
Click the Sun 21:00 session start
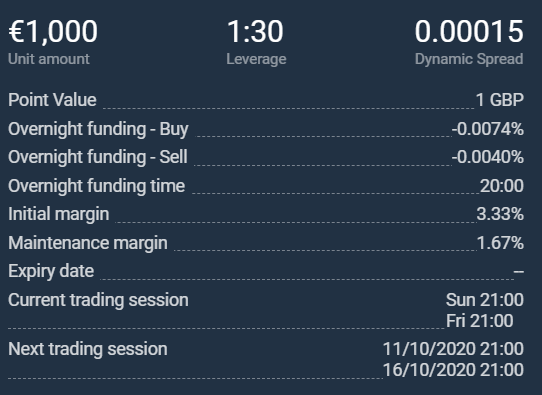[485, 300]
